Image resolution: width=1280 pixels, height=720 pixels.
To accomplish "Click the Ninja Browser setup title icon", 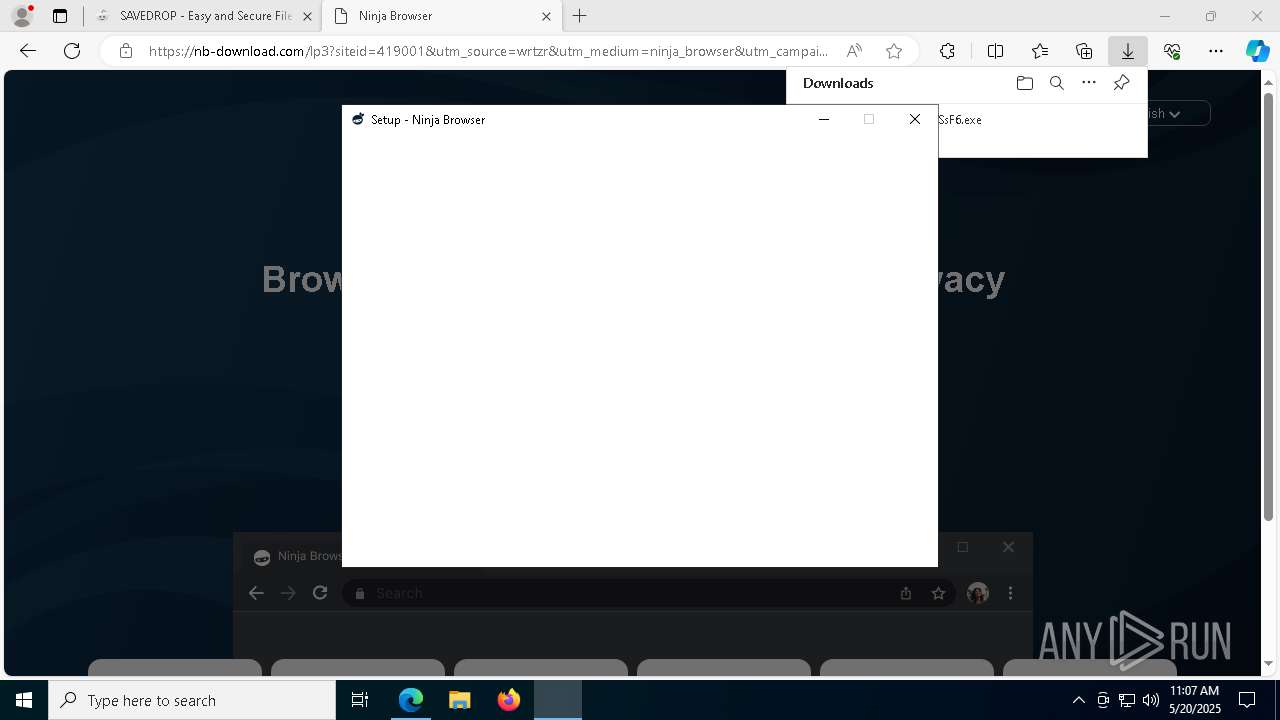I will [x=358, y=119].
